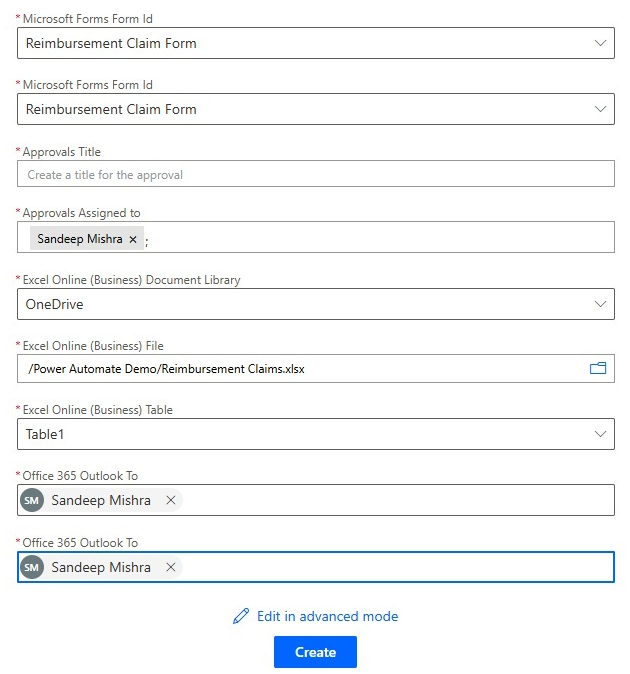Open the Excel Table dropdown showing Table1
The height and width of the screenshot is (674, 630).
tap(600, 434)
